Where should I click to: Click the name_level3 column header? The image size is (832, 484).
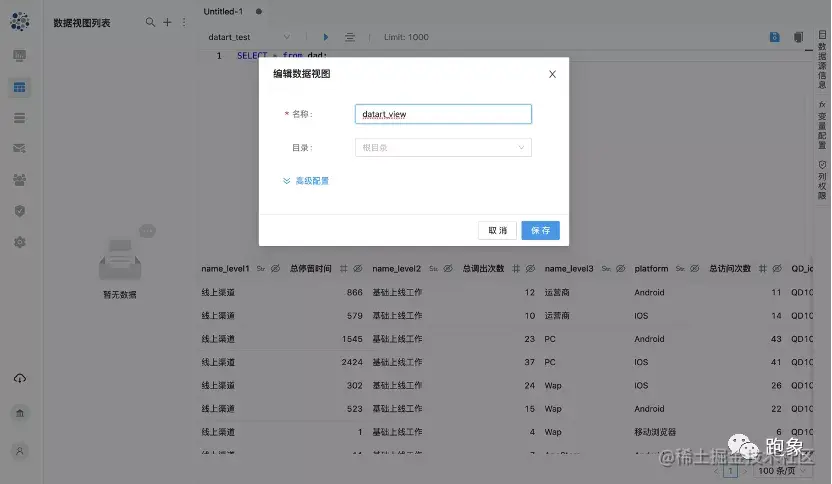(x=569, y=269)
